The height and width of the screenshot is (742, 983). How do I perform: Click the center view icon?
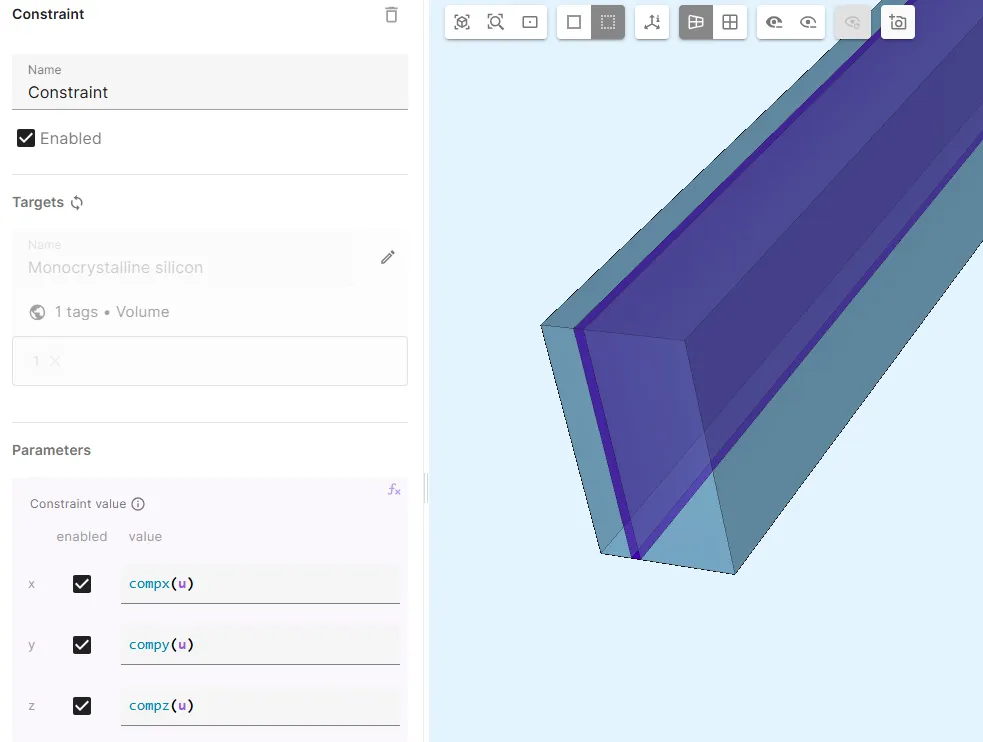coord(530,22)
